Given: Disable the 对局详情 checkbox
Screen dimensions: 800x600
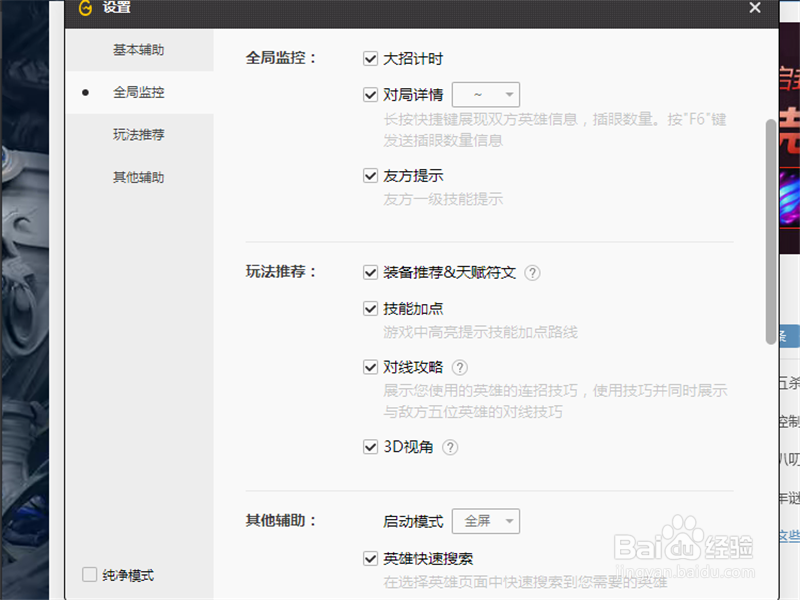Looking at the screenshot, I should tap(370, 94).
